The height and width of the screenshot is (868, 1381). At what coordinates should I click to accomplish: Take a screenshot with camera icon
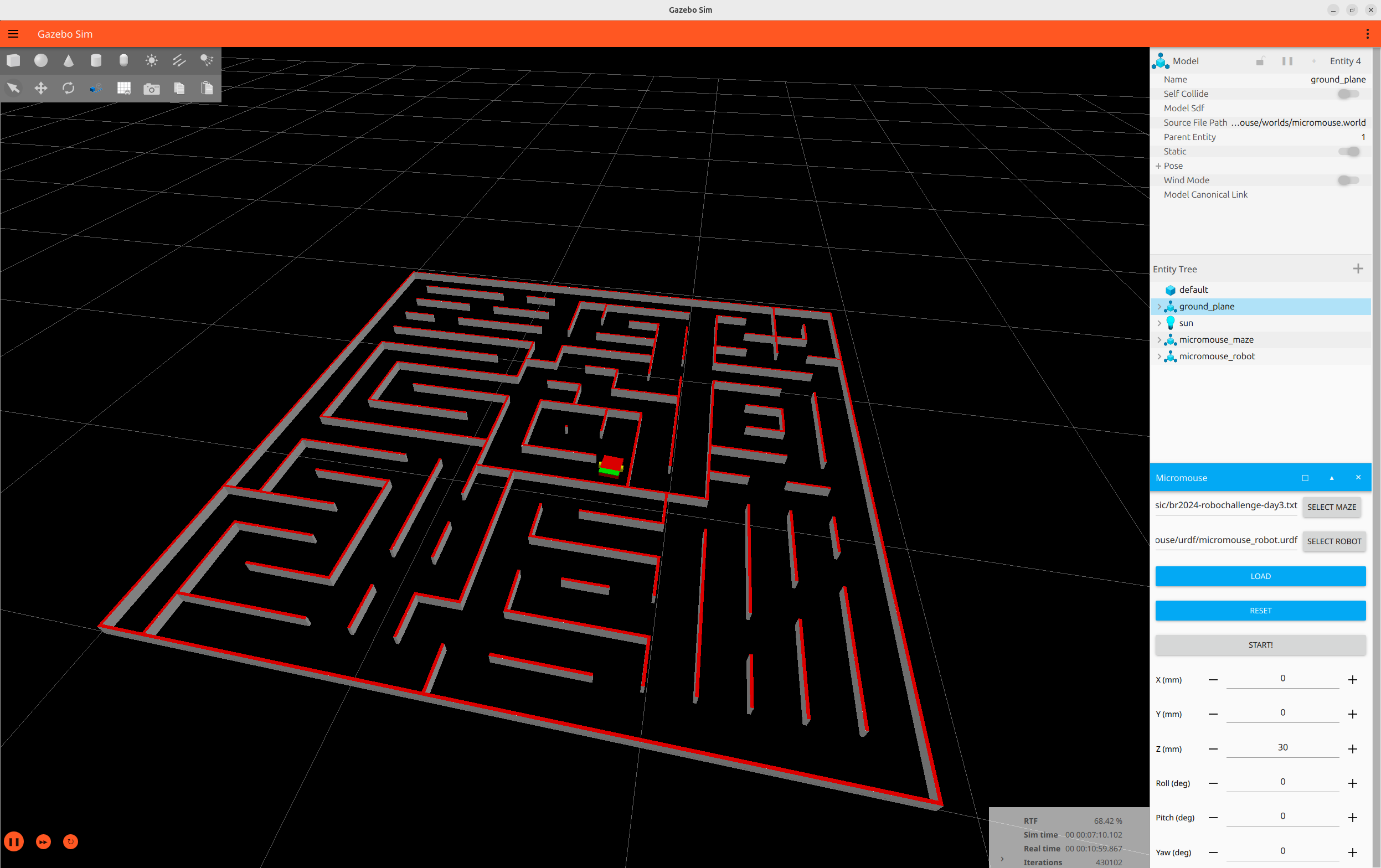click(x=151, y=88)
